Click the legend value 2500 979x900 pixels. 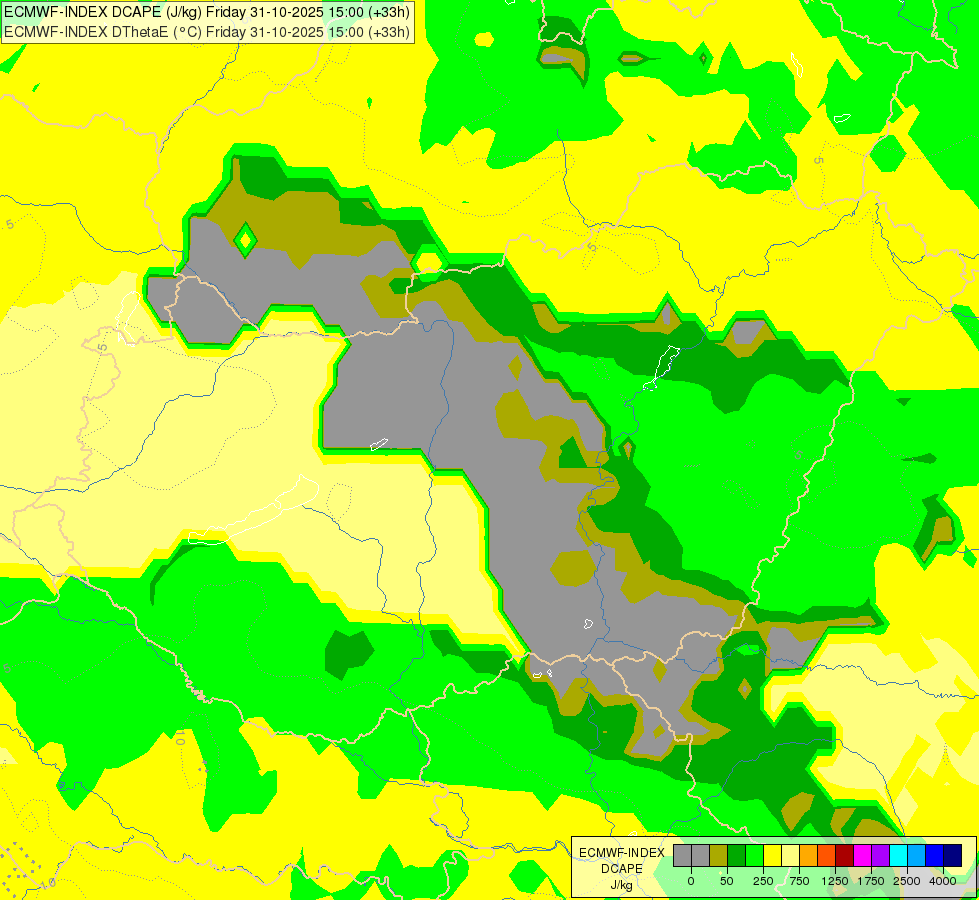(907, 881)
